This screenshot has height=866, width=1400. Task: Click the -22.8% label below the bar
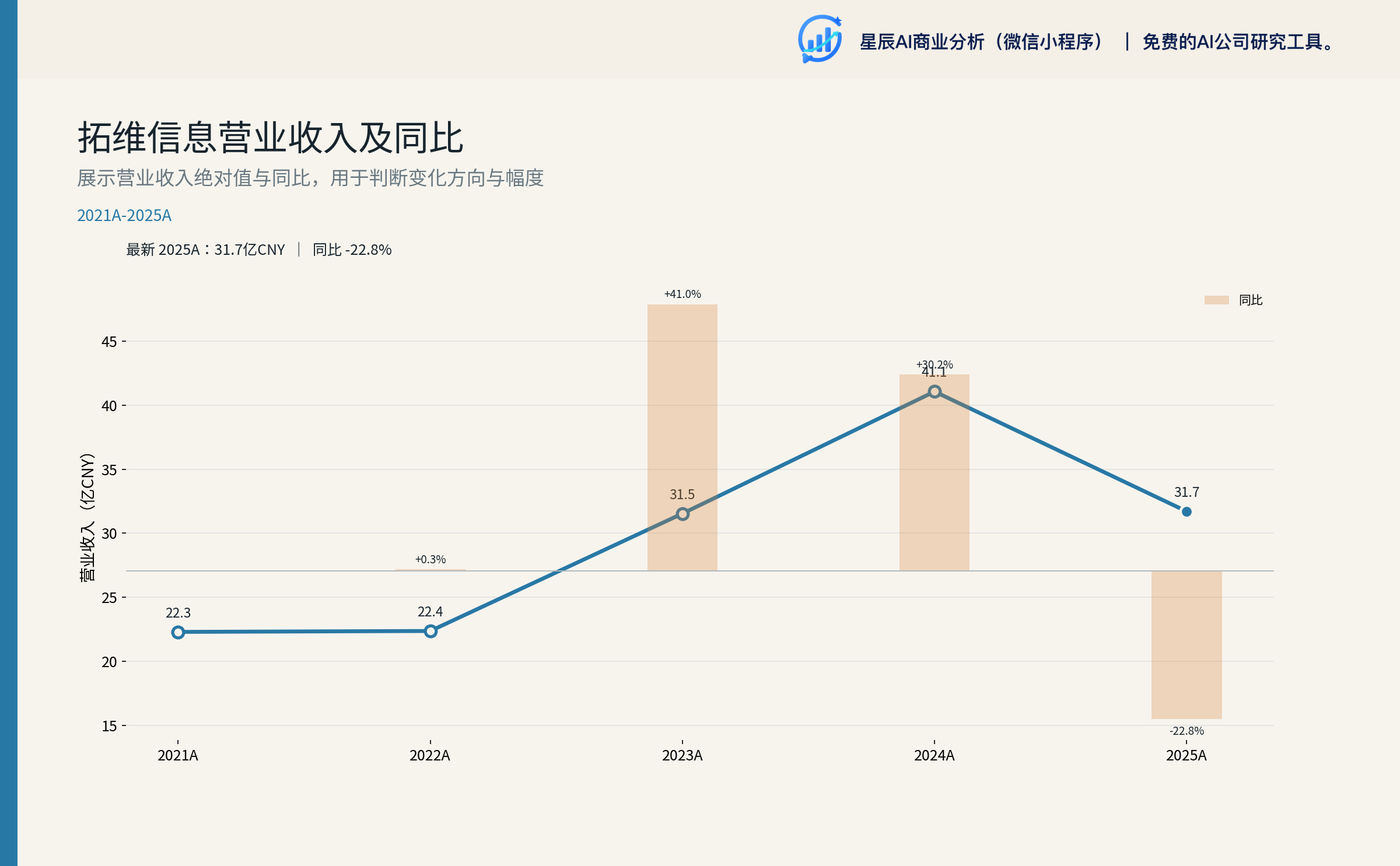click(1186, 731)
